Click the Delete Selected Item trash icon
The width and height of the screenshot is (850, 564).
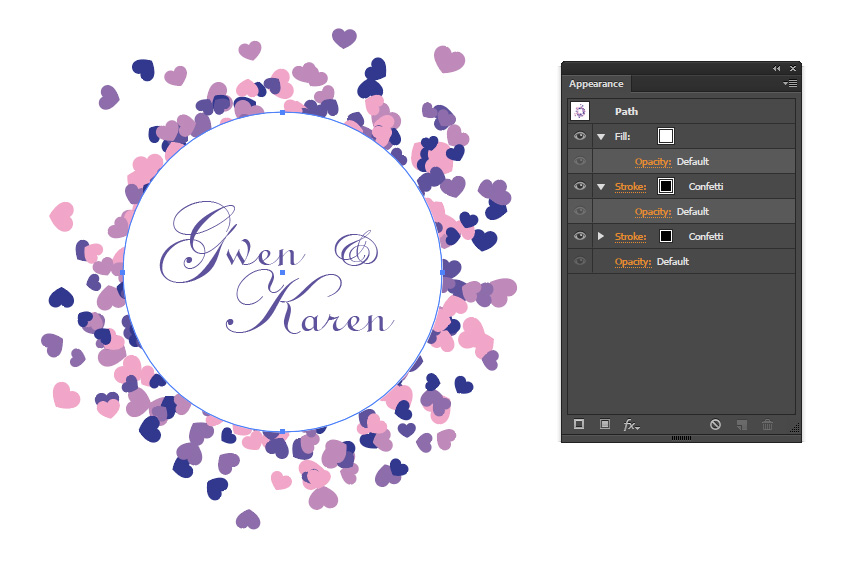tap(768, 425)
